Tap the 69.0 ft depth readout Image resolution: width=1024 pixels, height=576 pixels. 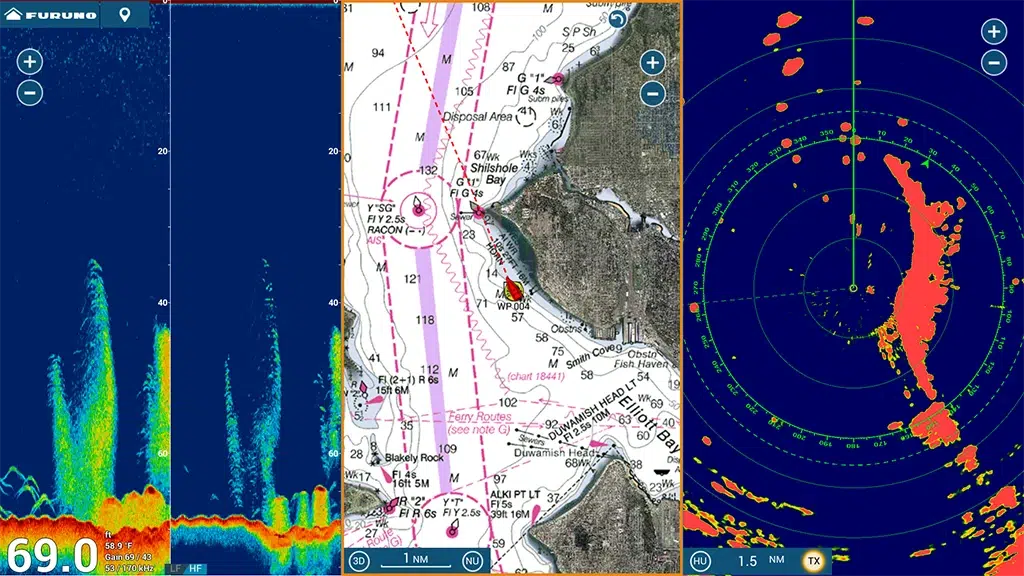pos(50,555)
